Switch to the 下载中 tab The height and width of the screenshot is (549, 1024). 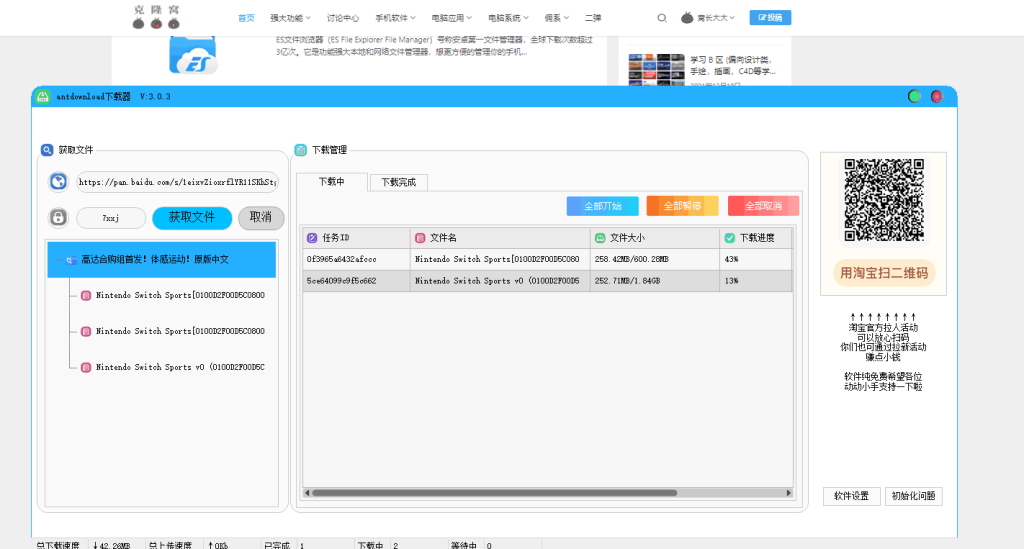tap(332, 182)
